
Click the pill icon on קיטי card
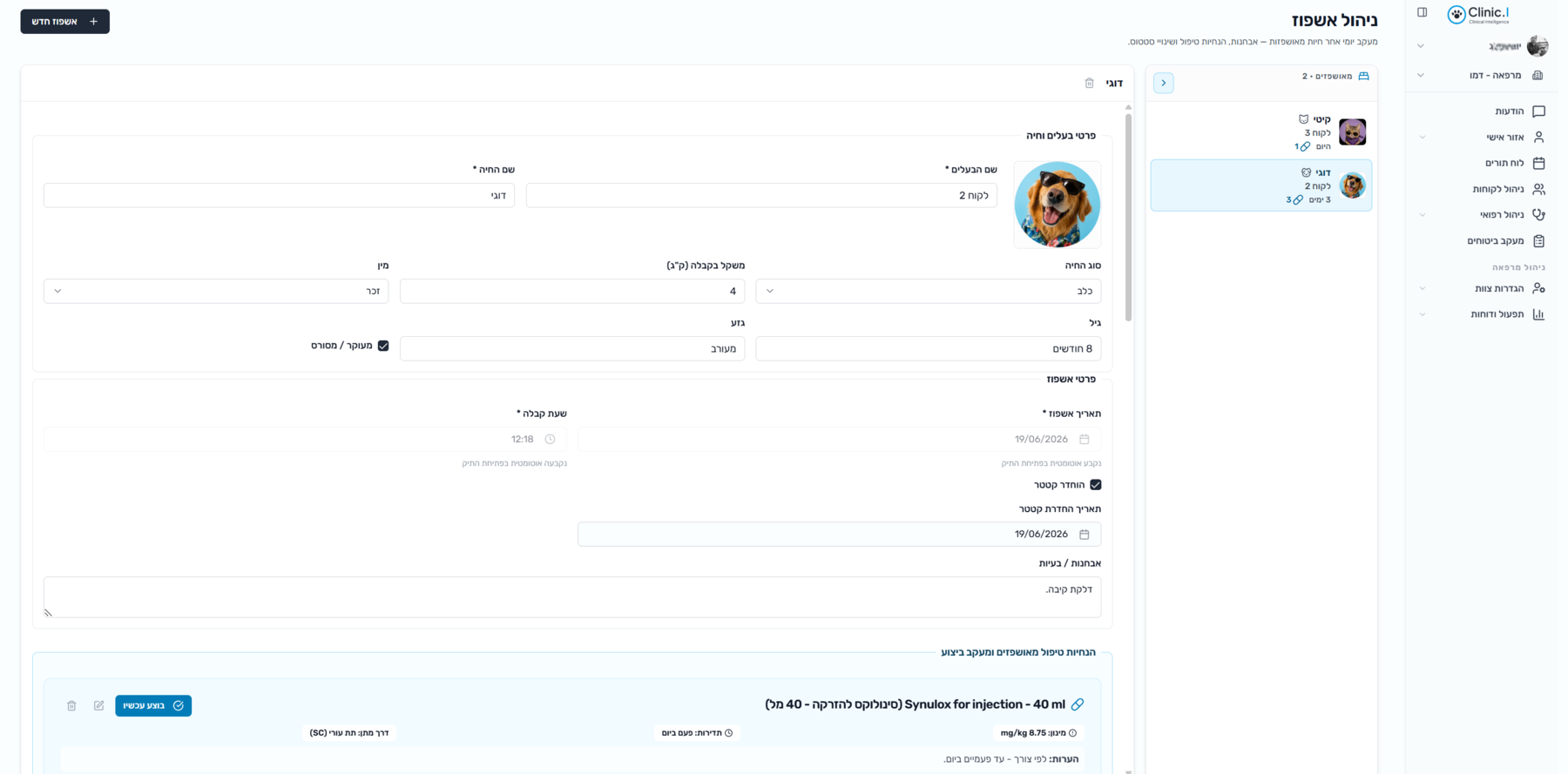click(x=1305, y=147)
